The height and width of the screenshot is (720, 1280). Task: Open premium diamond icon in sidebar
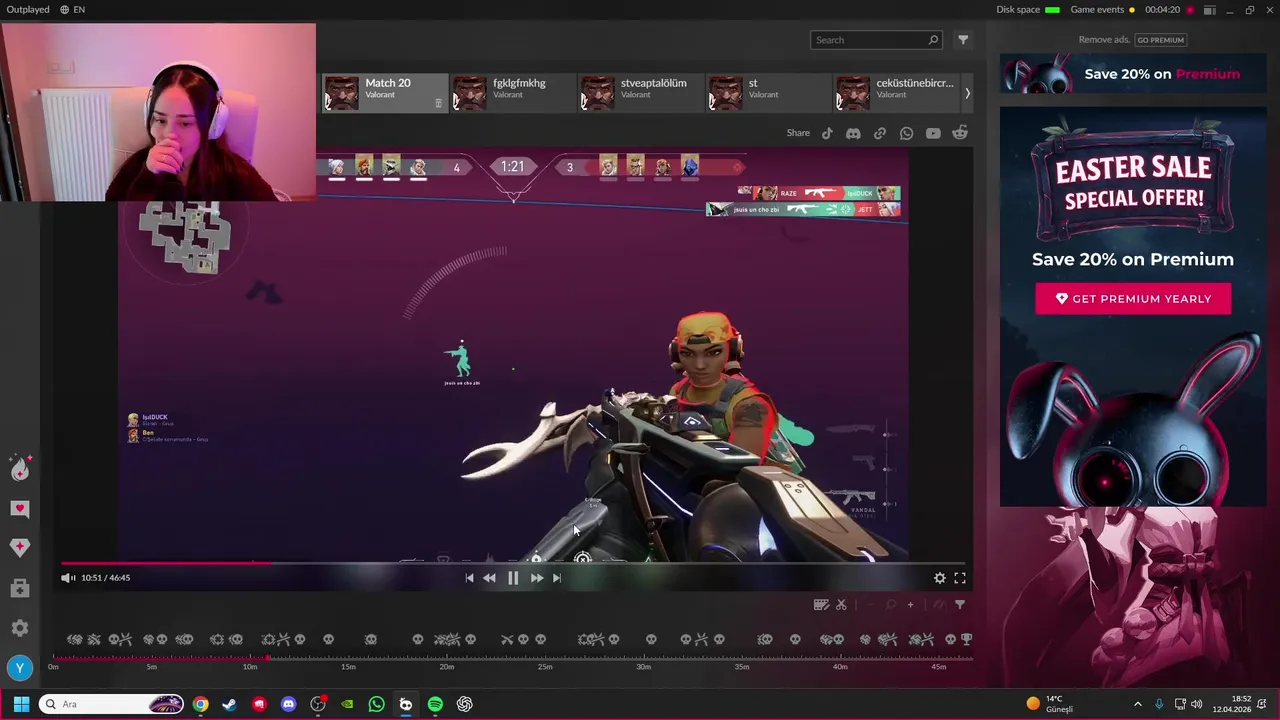pyautogui.click(x=20, y=547)
